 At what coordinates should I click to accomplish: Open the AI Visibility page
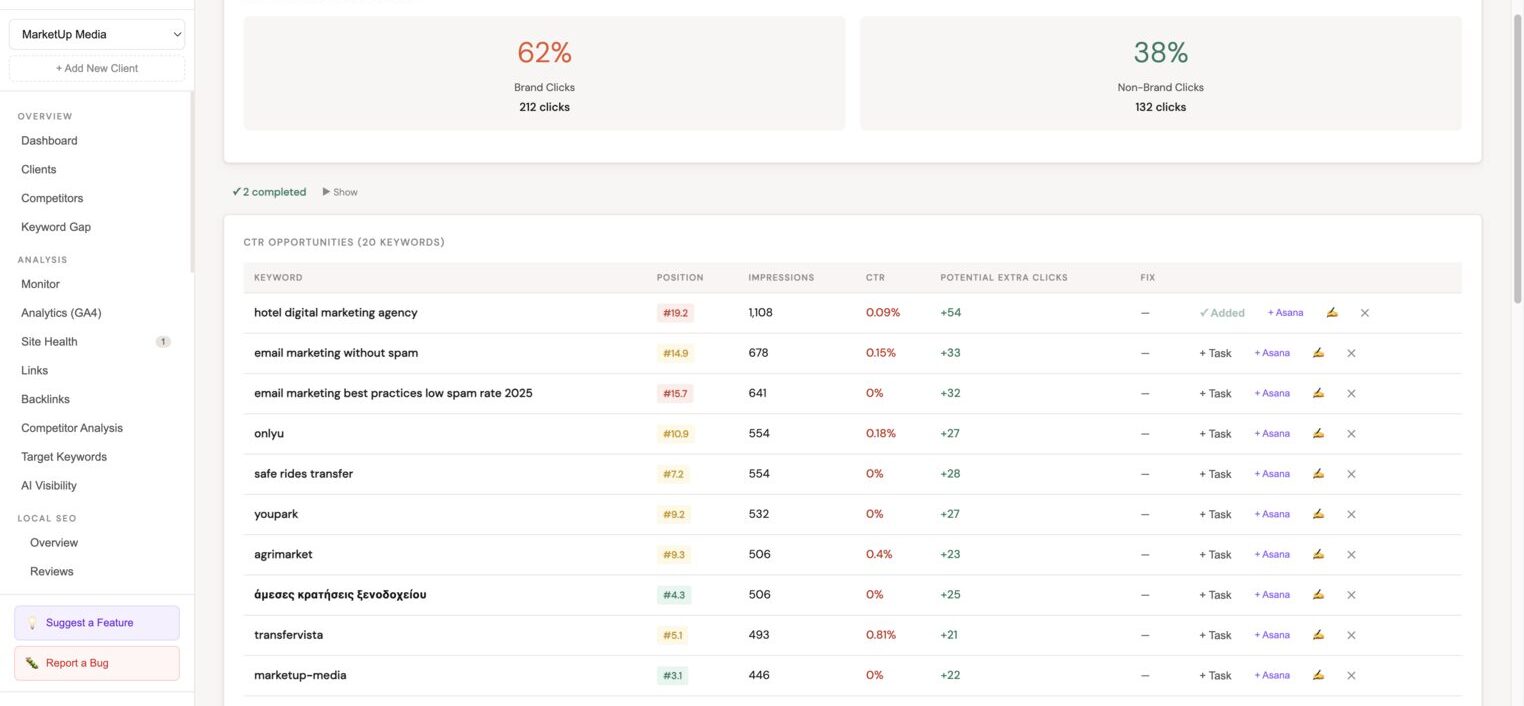[49, 485]
